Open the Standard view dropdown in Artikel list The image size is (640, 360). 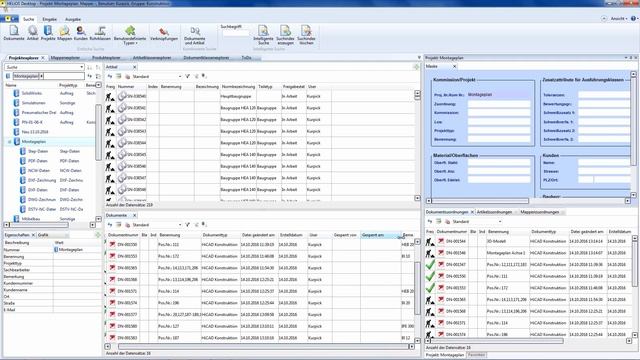tap(180, 76)
